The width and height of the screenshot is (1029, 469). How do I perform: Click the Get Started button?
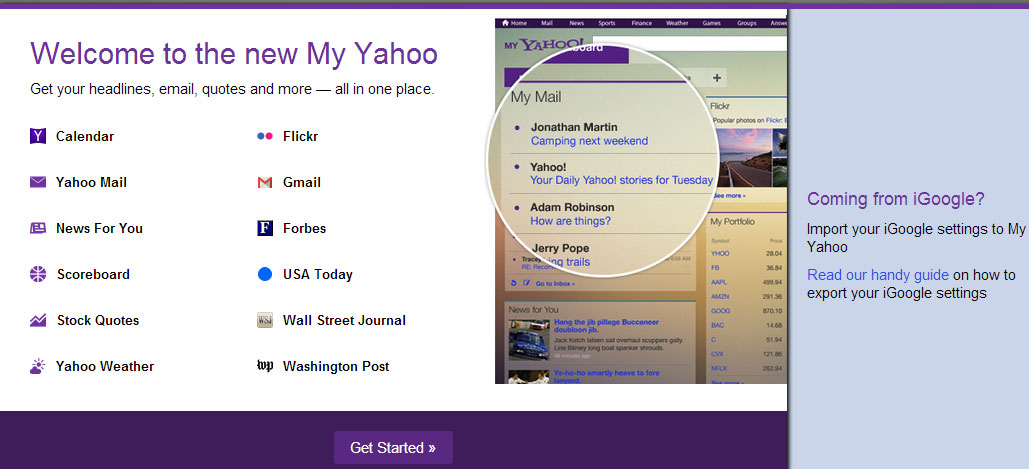click(393, 447)
